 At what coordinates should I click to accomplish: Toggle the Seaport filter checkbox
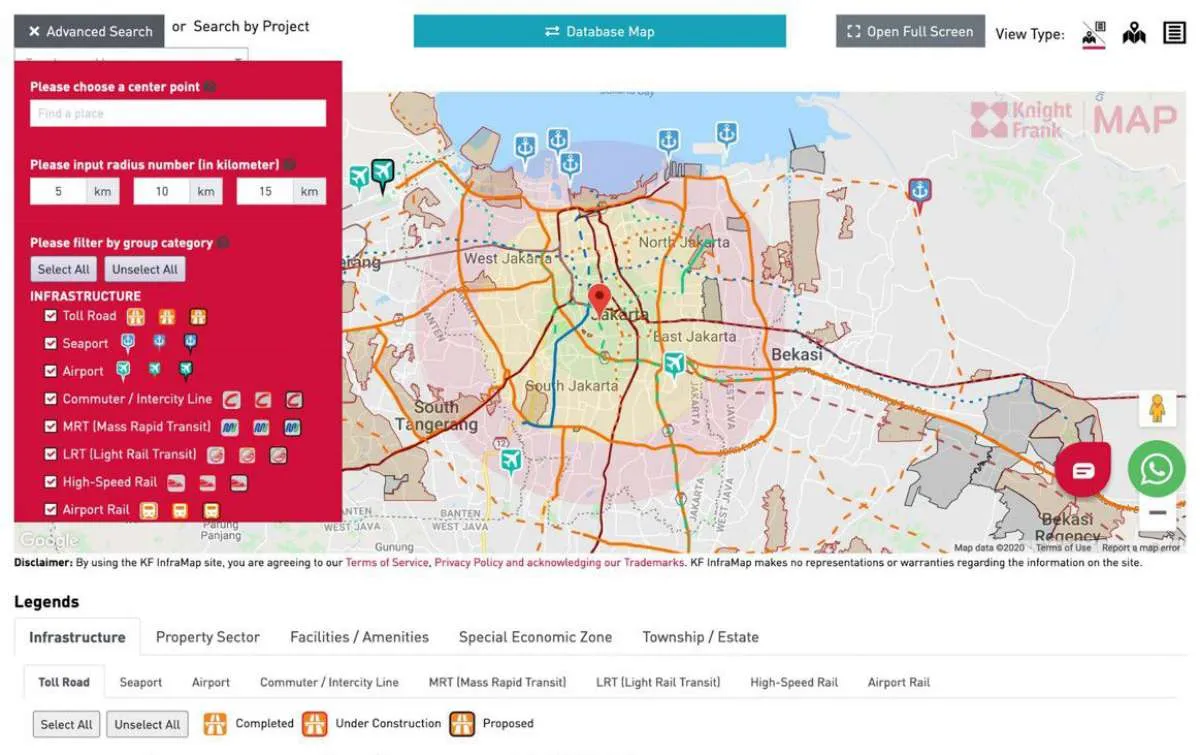[51, 343]
